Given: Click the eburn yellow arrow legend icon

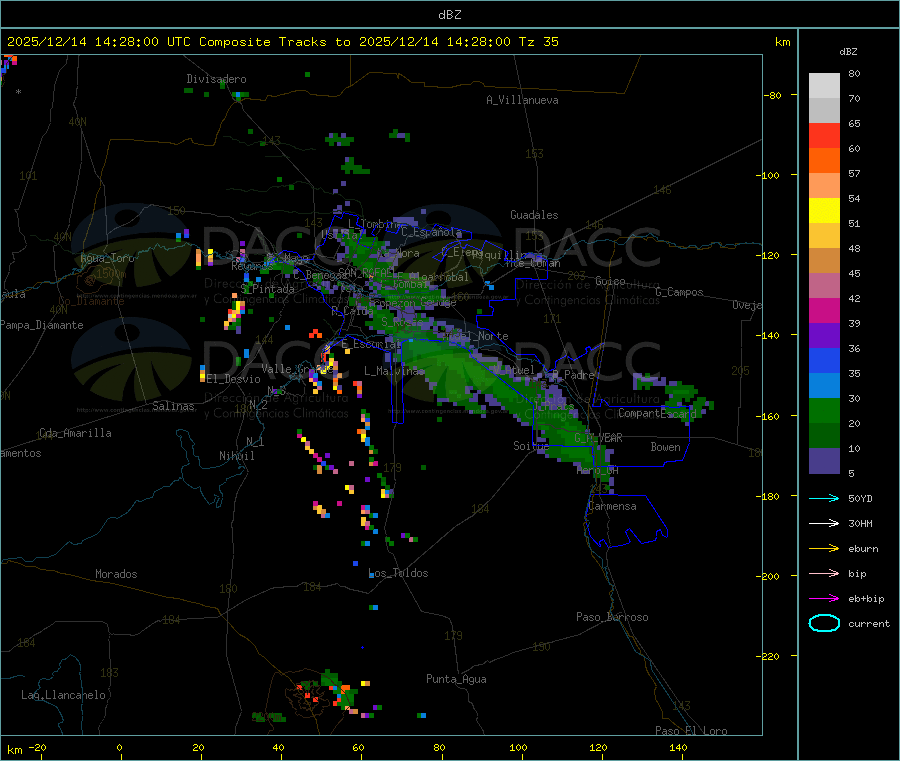Looking at the screenshot, I should pyautogui.click(x=824, y=549).
